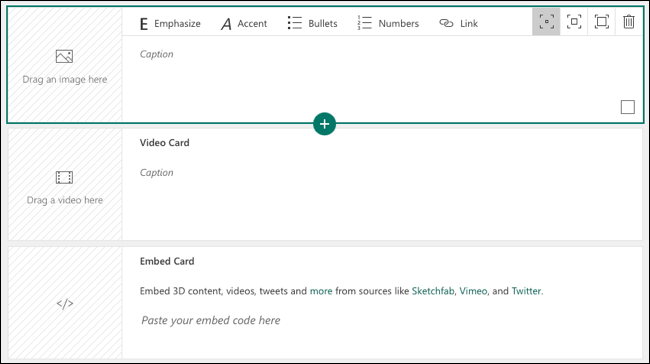Tick the checkbox in image card
The height and width of the screenshot is (364, 650).
tap(628, 107)
